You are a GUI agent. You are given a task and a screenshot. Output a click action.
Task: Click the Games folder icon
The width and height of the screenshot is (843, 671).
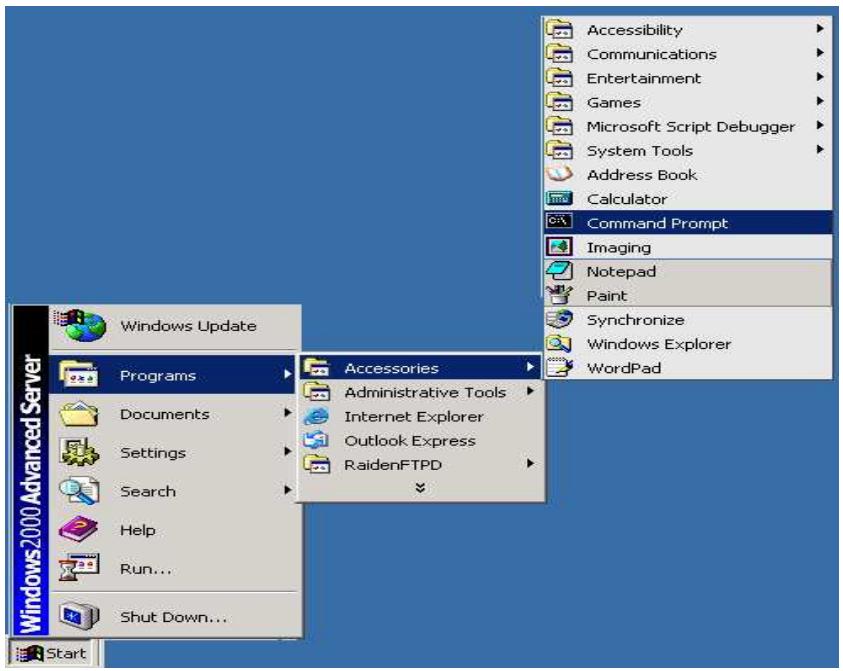[559, 102]
